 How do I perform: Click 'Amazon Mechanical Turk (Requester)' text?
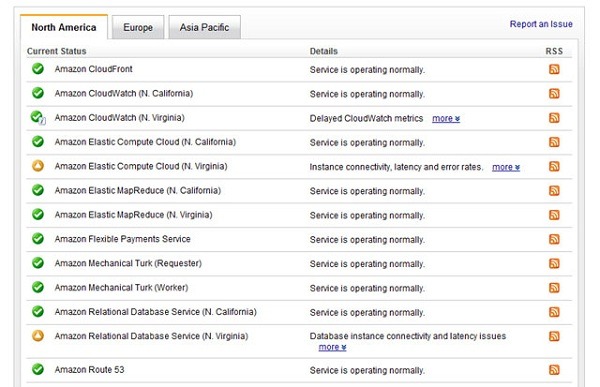pos(128,263)
